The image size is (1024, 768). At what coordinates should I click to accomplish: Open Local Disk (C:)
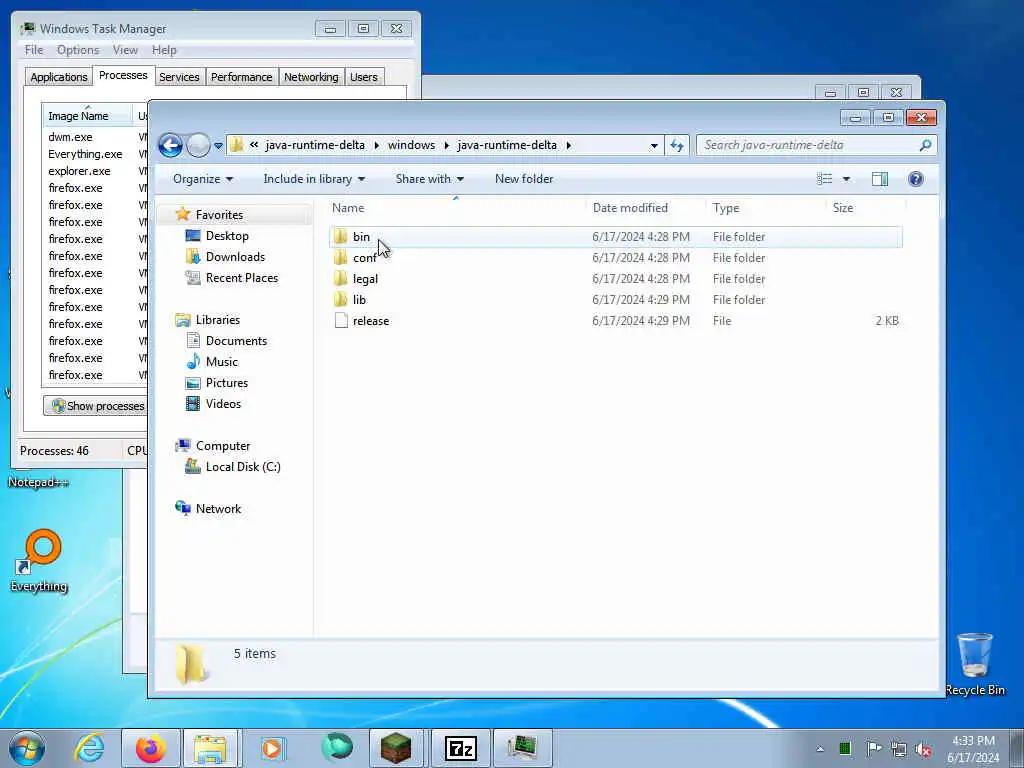pyautogui.click(x=243, y=467)
